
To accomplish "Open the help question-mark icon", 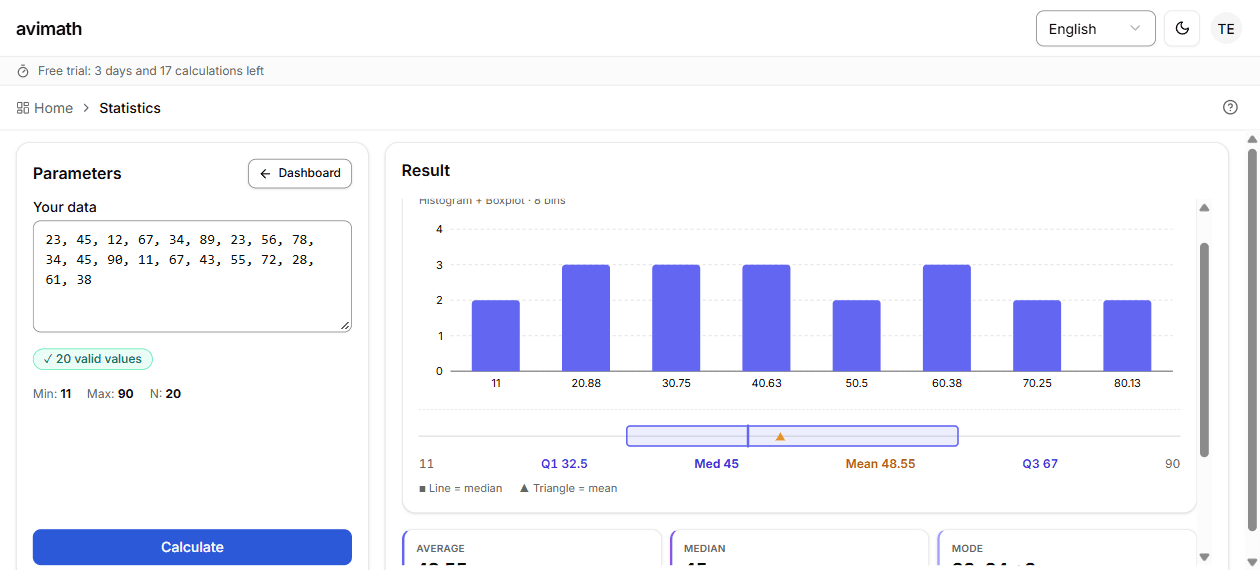I will coord(1230,108).
